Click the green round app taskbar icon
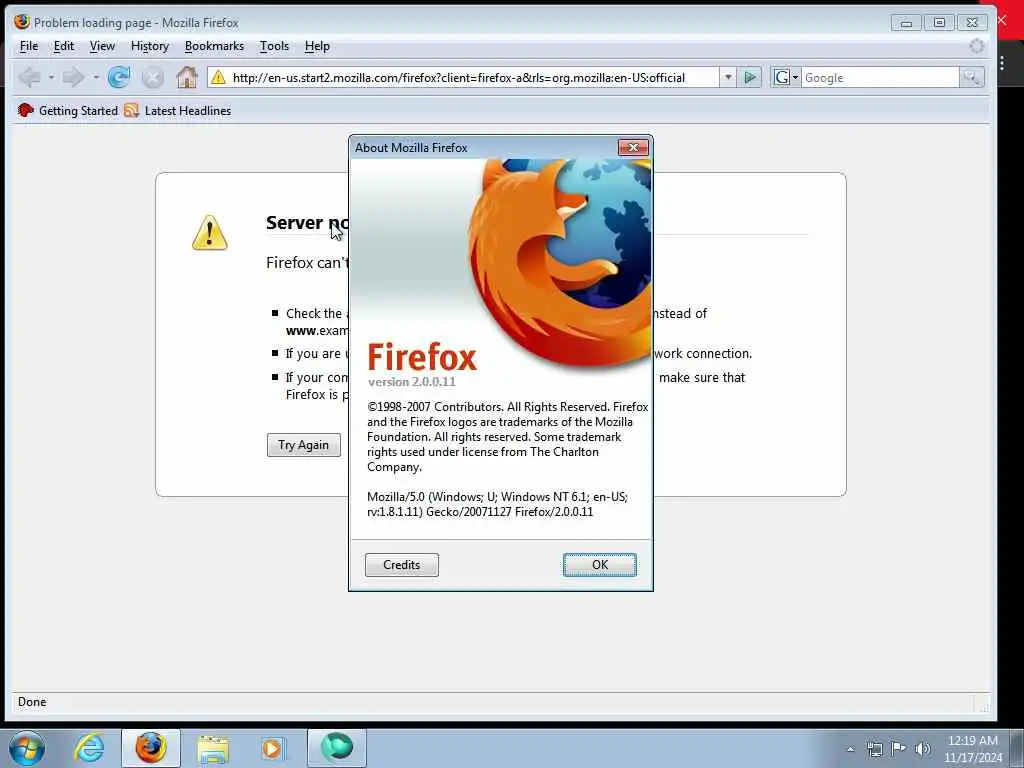 [336, 748]
